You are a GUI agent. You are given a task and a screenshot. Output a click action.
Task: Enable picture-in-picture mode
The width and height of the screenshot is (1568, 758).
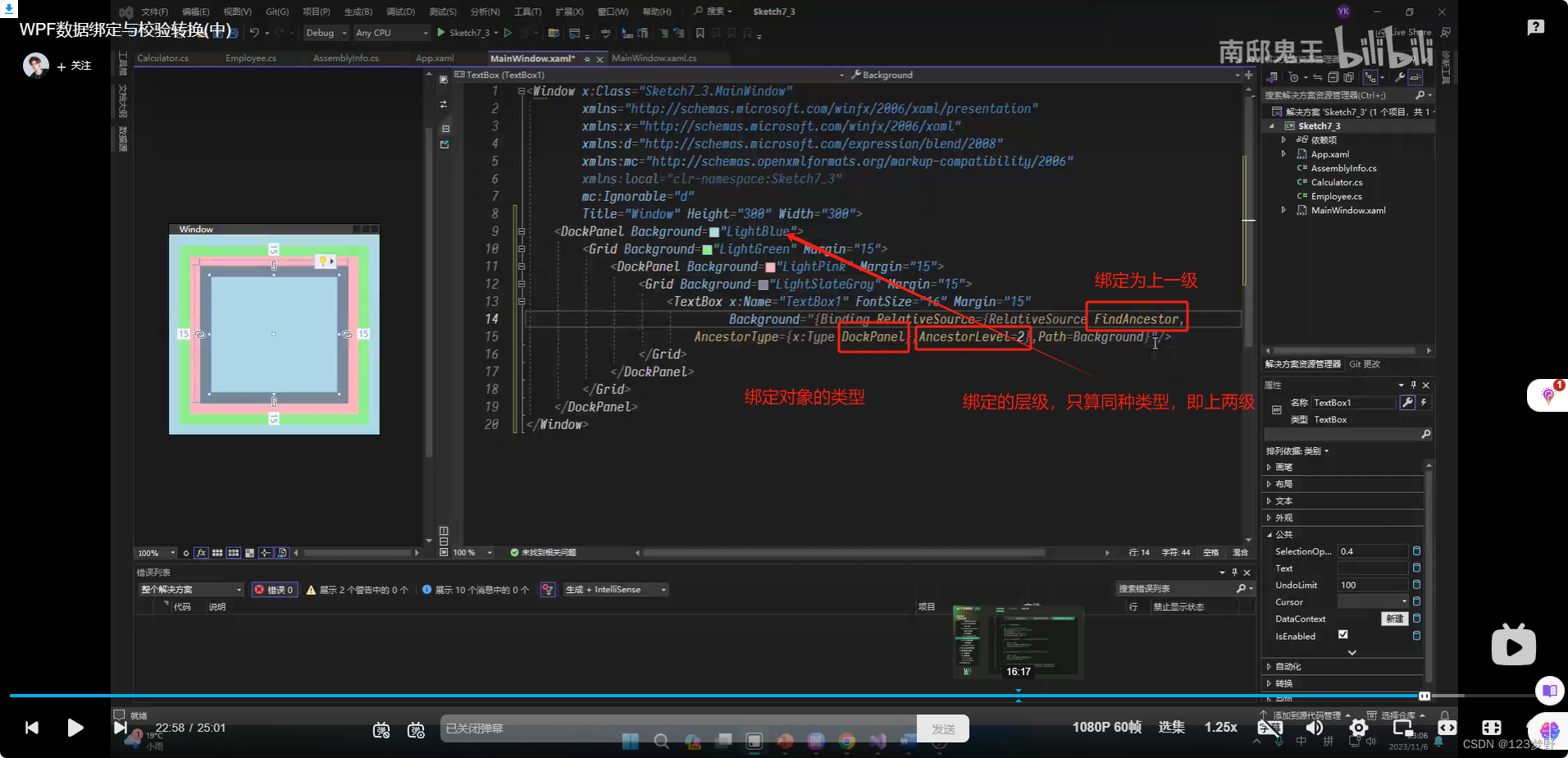coord(1403,728)
